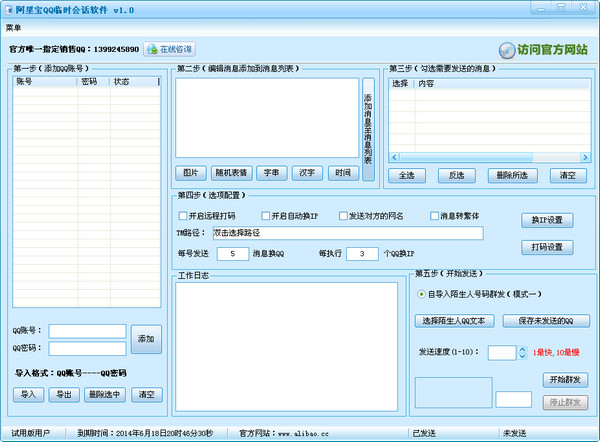Insert 图片 into message
The height and width of the screenshot is (442, 600).
191,173
